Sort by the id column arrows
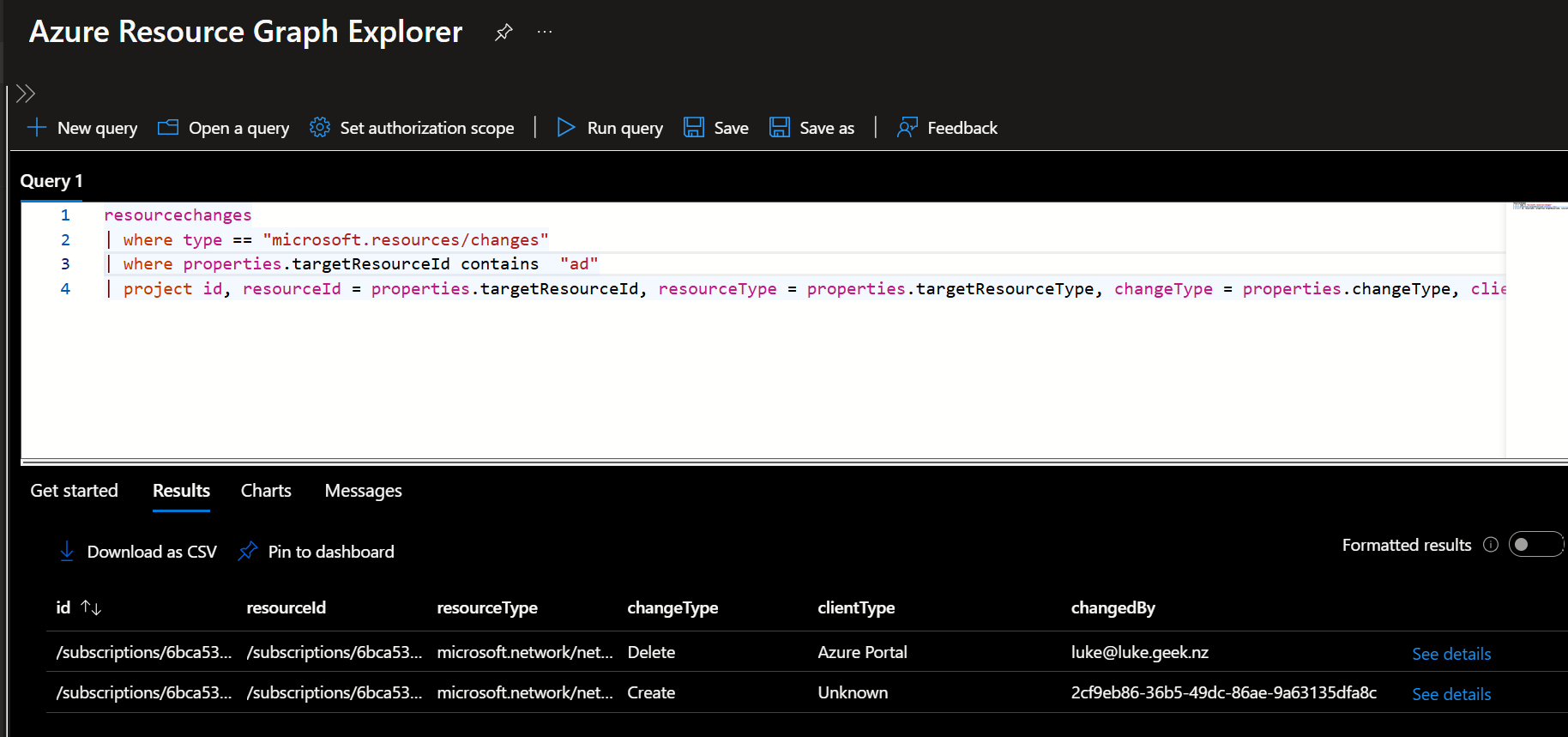 [x=91, y=607]
